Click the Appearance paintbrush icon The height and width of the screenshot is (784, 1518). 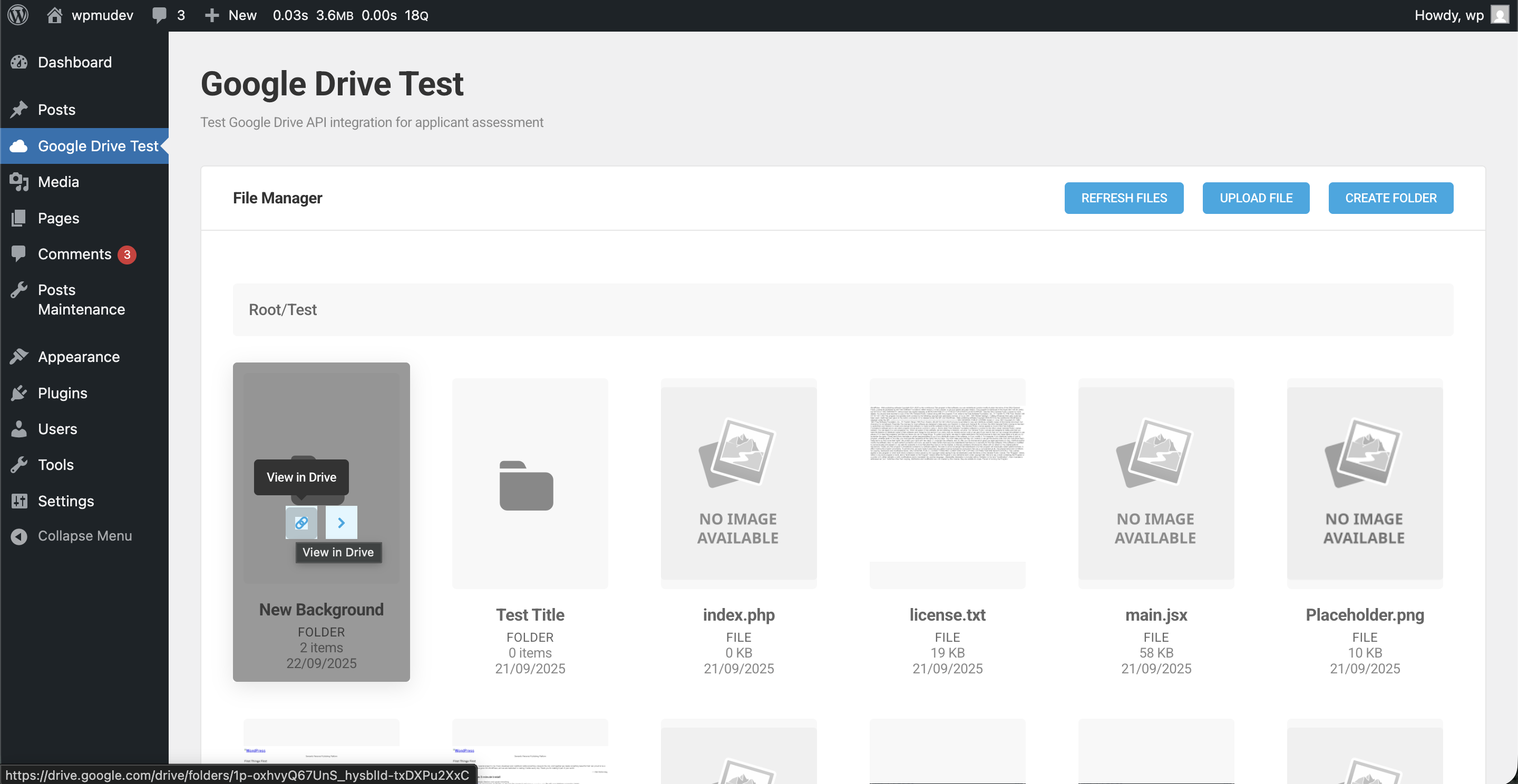(x=19, y=357)
